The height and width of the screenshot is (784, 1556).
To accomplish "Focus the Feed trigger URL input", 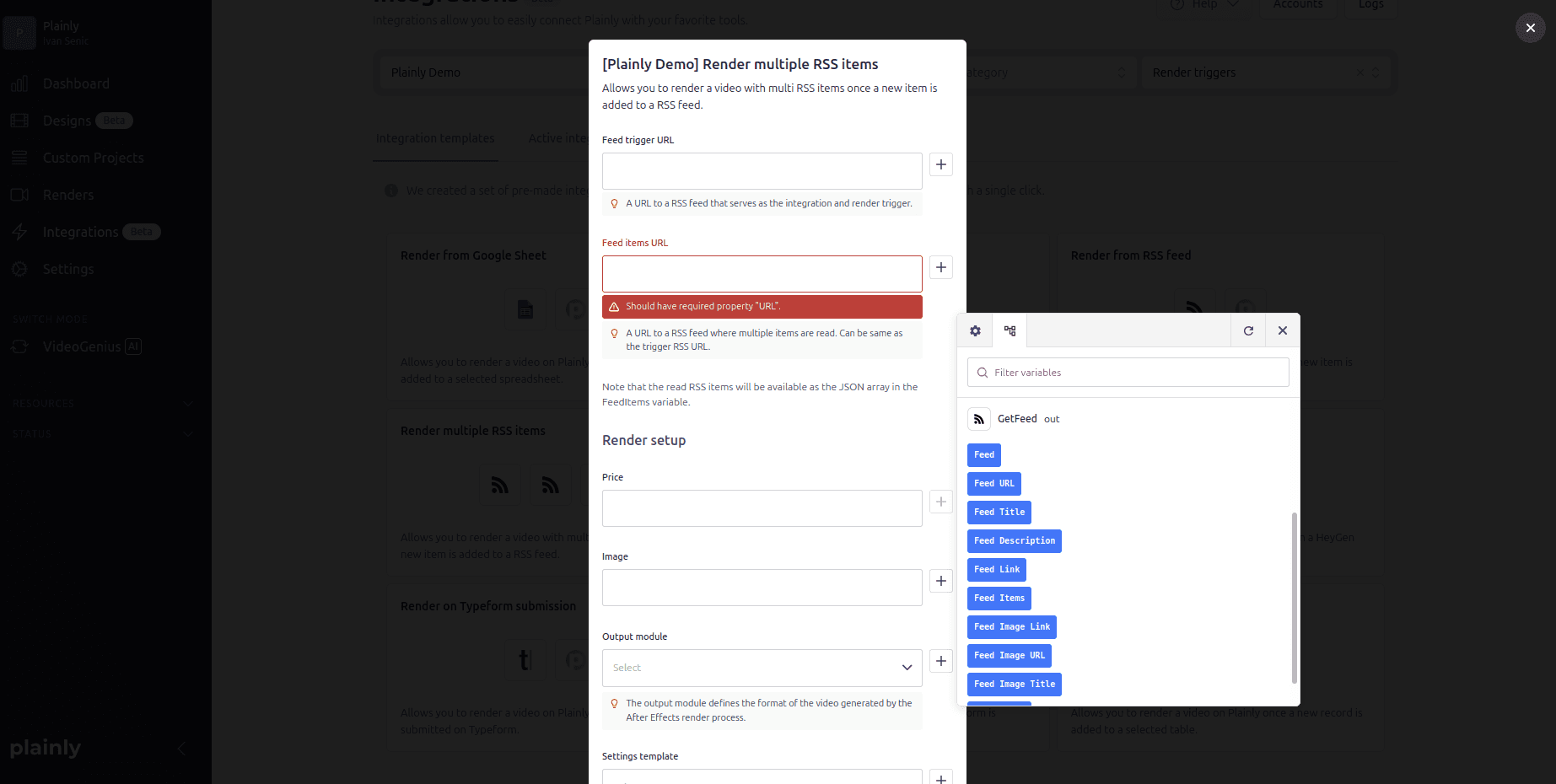I will [x=762, y=171].
